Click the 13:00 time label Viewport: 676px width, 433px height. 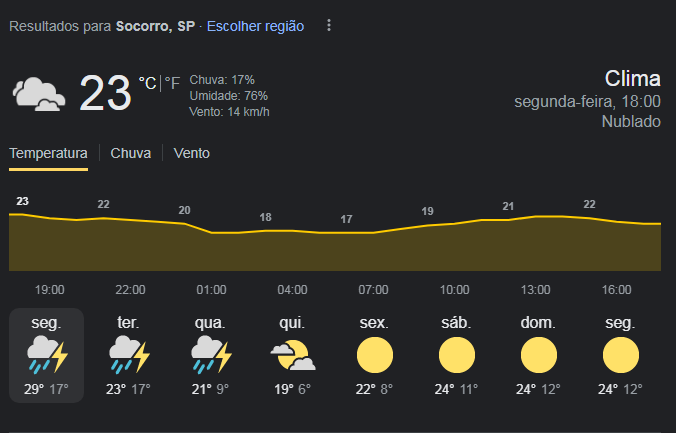click(x=535, y=289)
